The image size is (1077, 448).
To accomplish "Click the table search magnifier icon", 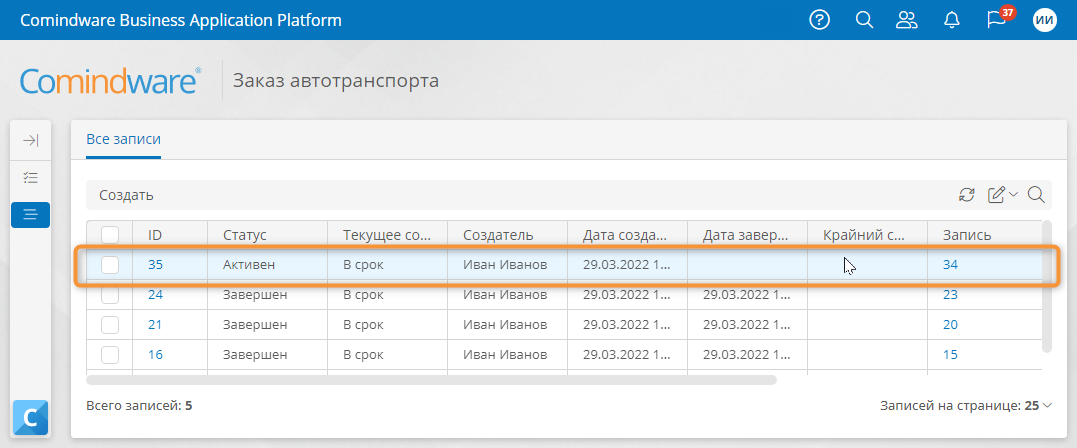I will (x=1036, y=195).
